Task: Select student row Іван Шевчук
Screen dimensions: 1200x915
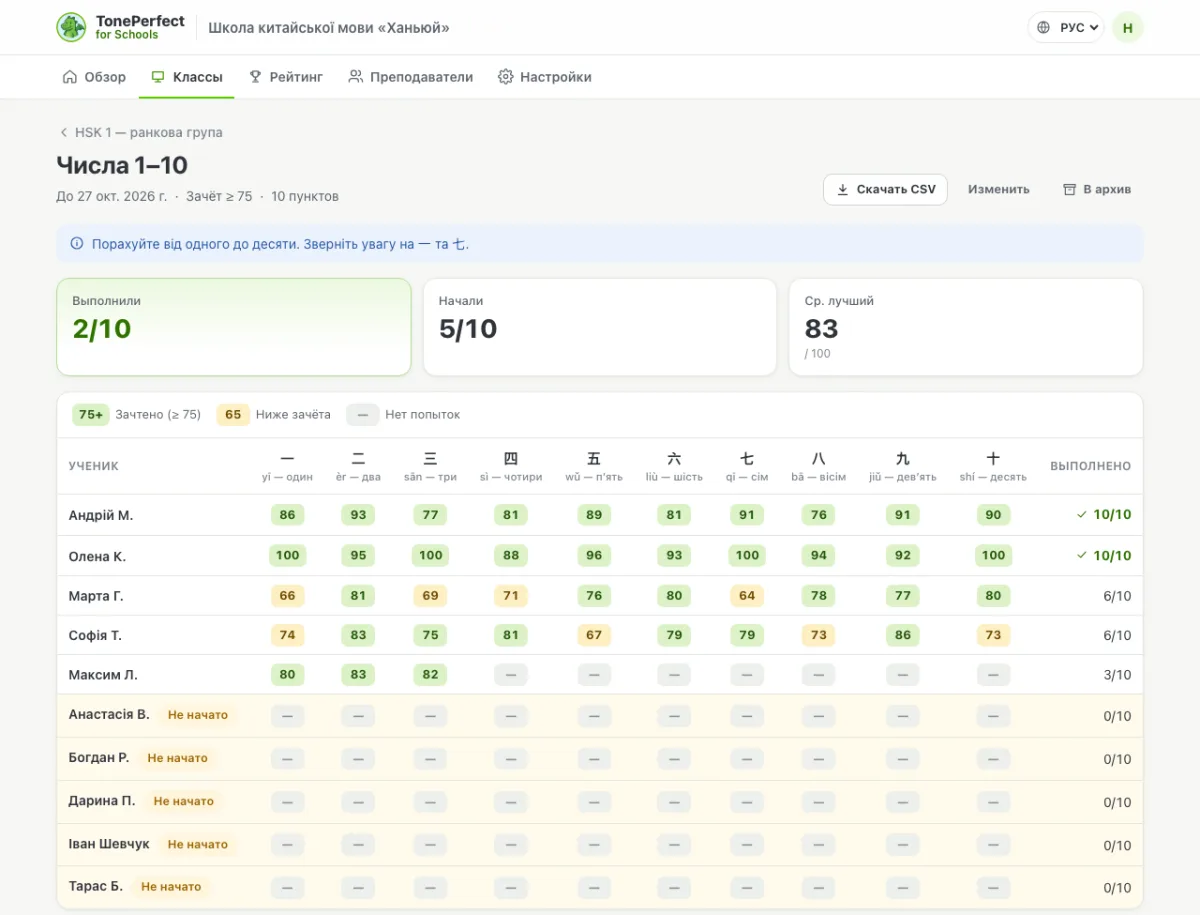Action: 600,845
